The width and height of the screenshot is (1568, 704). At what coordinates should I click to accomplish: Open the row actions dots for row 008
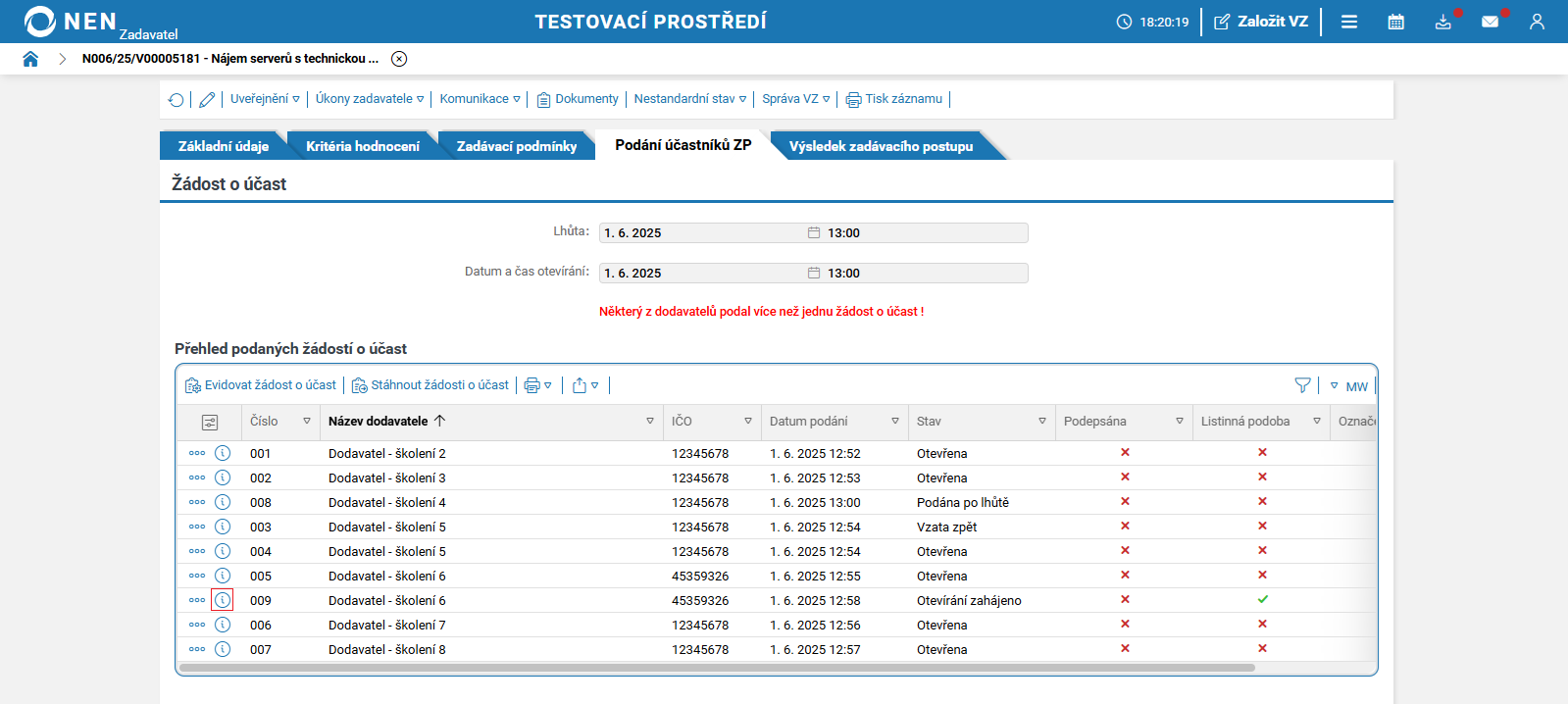pyautogui.click(x=197, y=502)
